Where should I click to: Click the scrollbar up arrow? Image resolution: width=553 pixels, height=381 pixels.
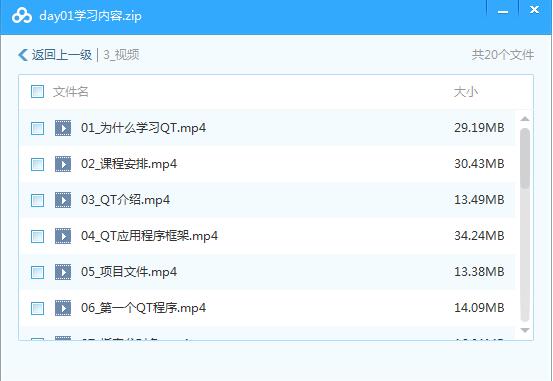tap(525, 119)
